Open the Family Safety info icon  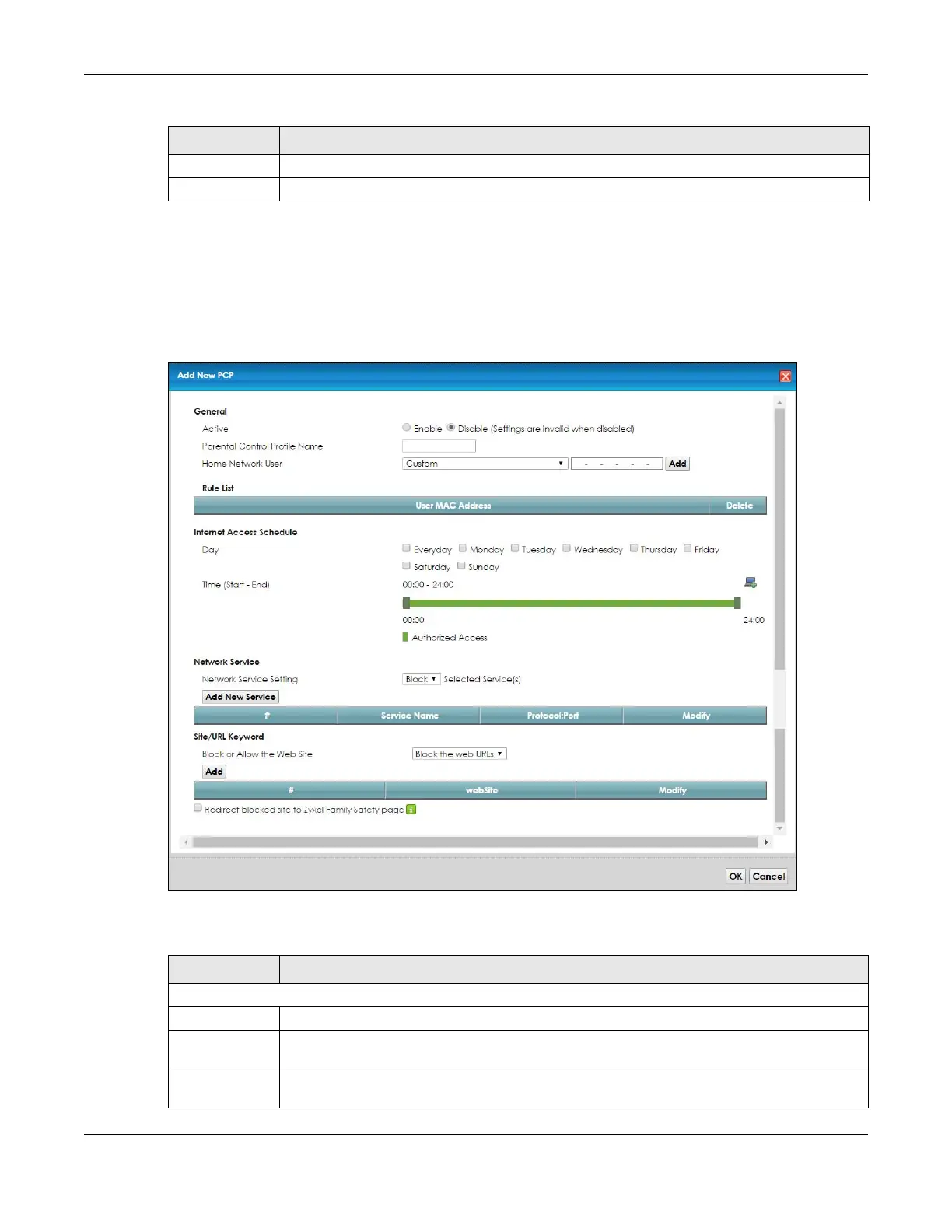[x=411, y=810]
